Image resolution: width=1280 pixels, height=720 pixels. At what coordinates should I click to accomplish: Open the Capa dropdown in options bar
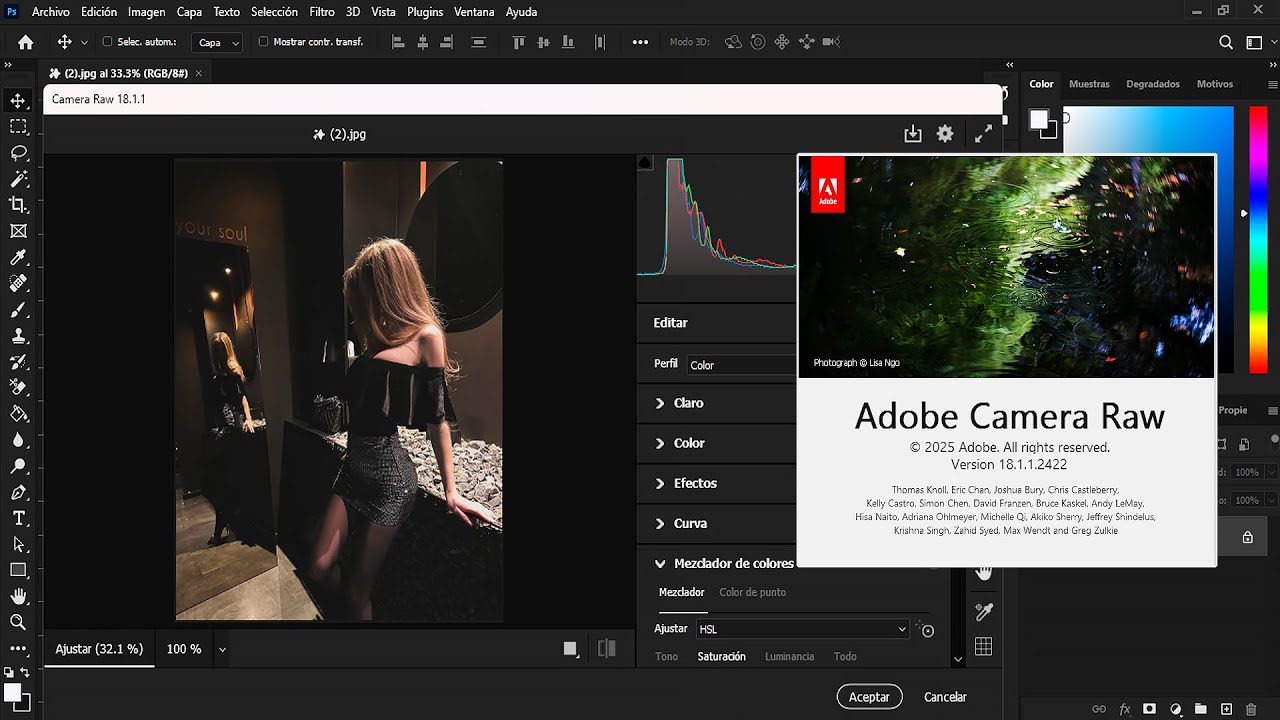(218, 42)
